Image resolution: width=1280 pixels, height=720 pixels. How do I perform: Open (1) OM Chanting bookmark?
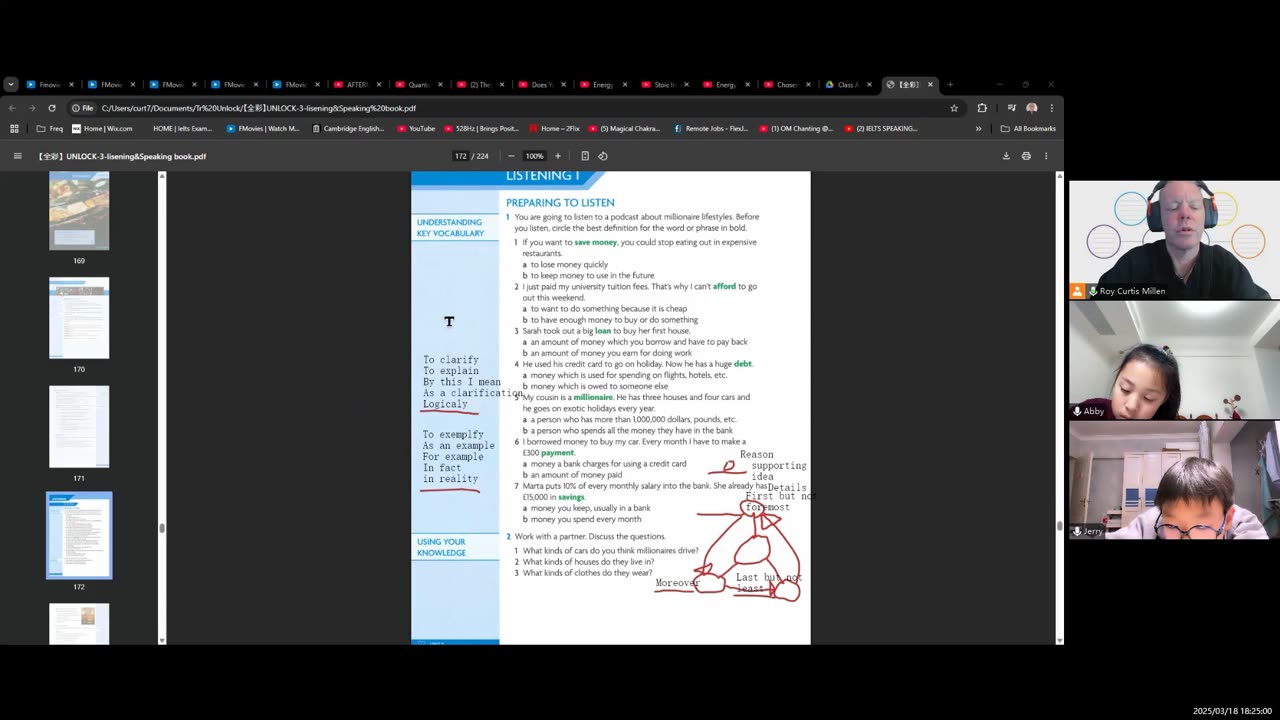(796, 128)
